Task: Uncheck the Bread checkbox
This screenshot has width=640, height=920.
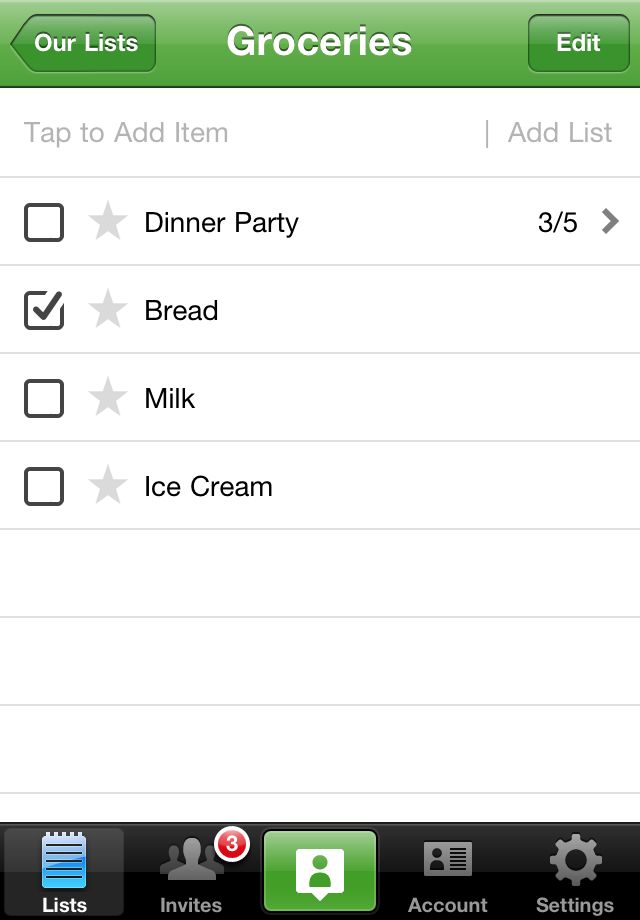Action: tap(44, 310)
